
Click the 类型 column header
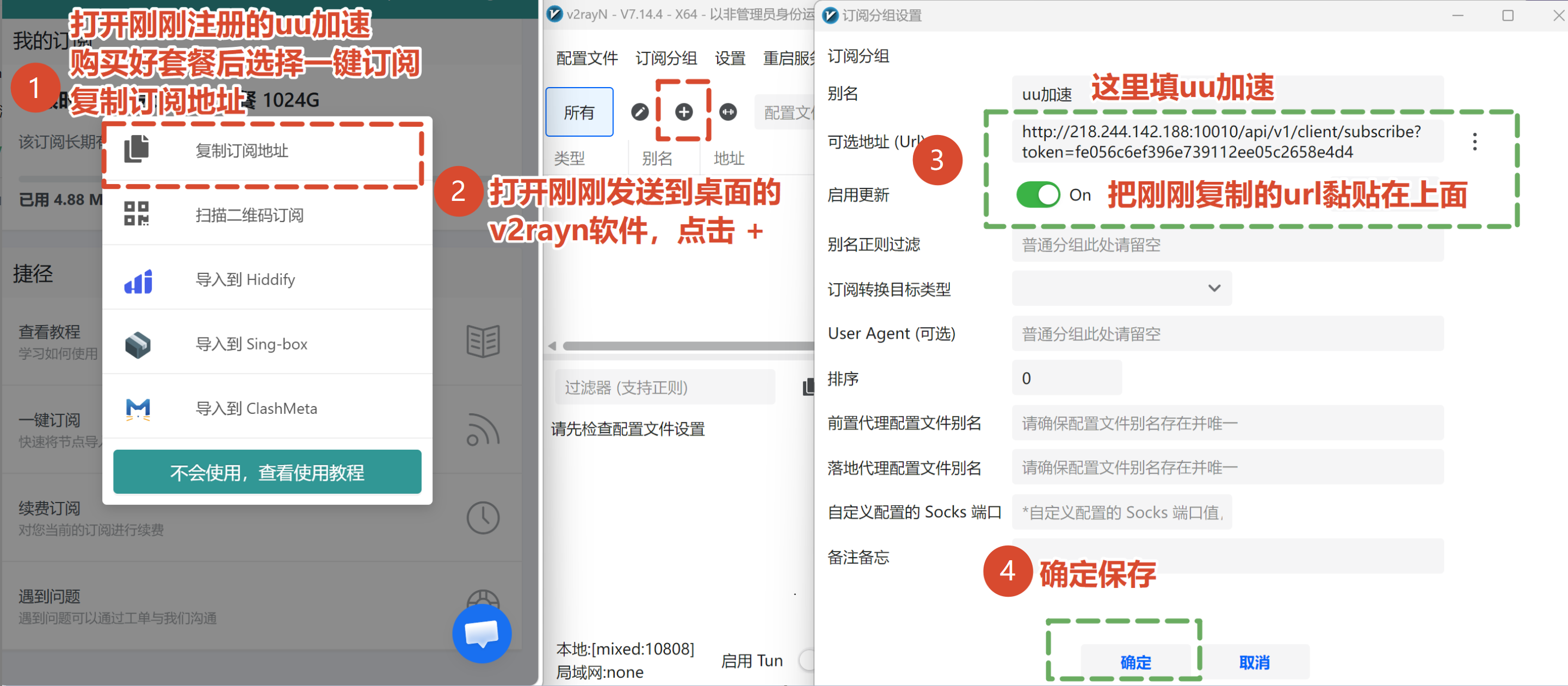click(570, 158)
